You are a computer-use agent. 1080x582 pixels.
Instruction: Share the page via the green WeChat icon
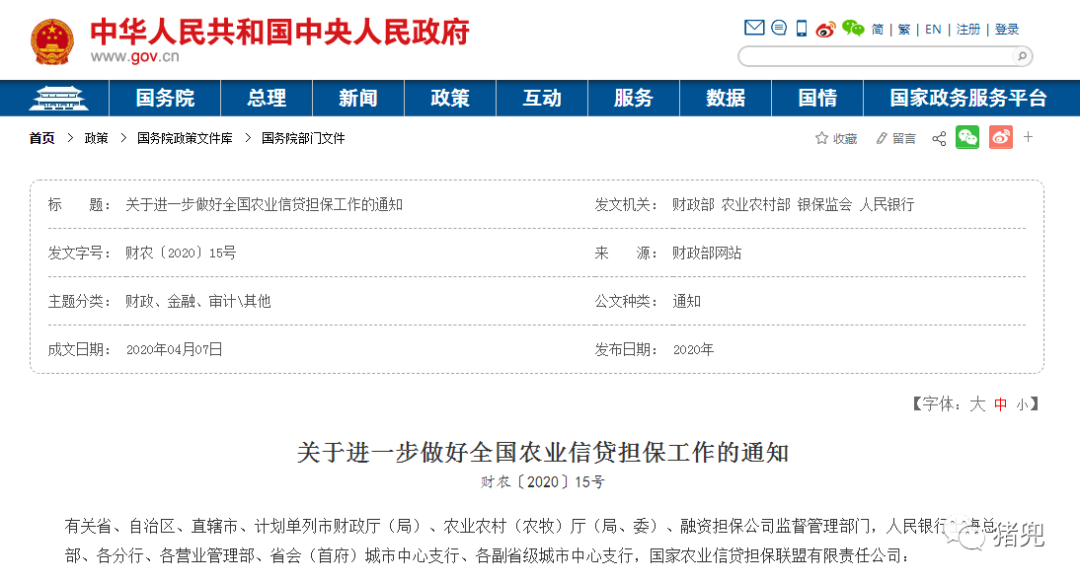967,137
